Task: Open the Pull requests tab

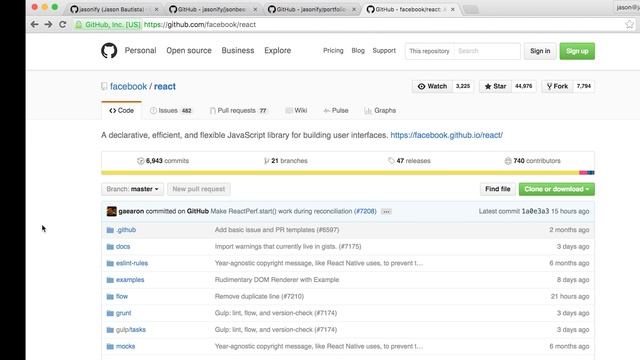Action: tap(238, 111)
